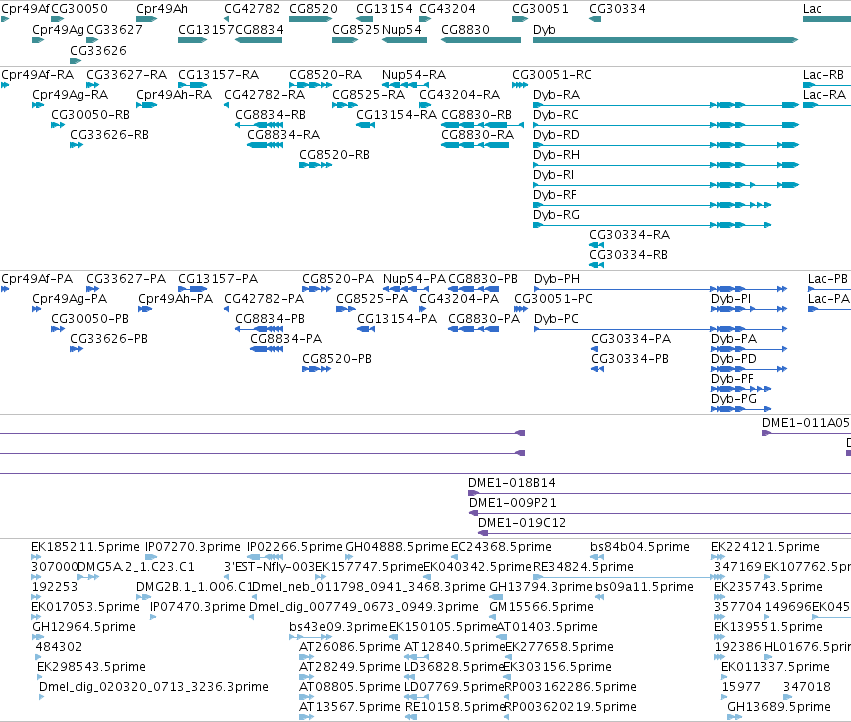Click the Dyb-PH protein label
Screen dimensions: 851x722
point(557,279)
